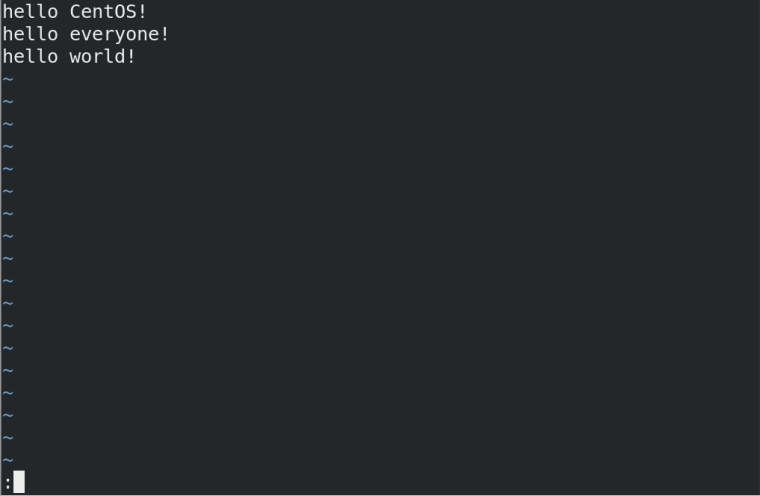Click the colon command prompt
760x496 pixels.
8,483
